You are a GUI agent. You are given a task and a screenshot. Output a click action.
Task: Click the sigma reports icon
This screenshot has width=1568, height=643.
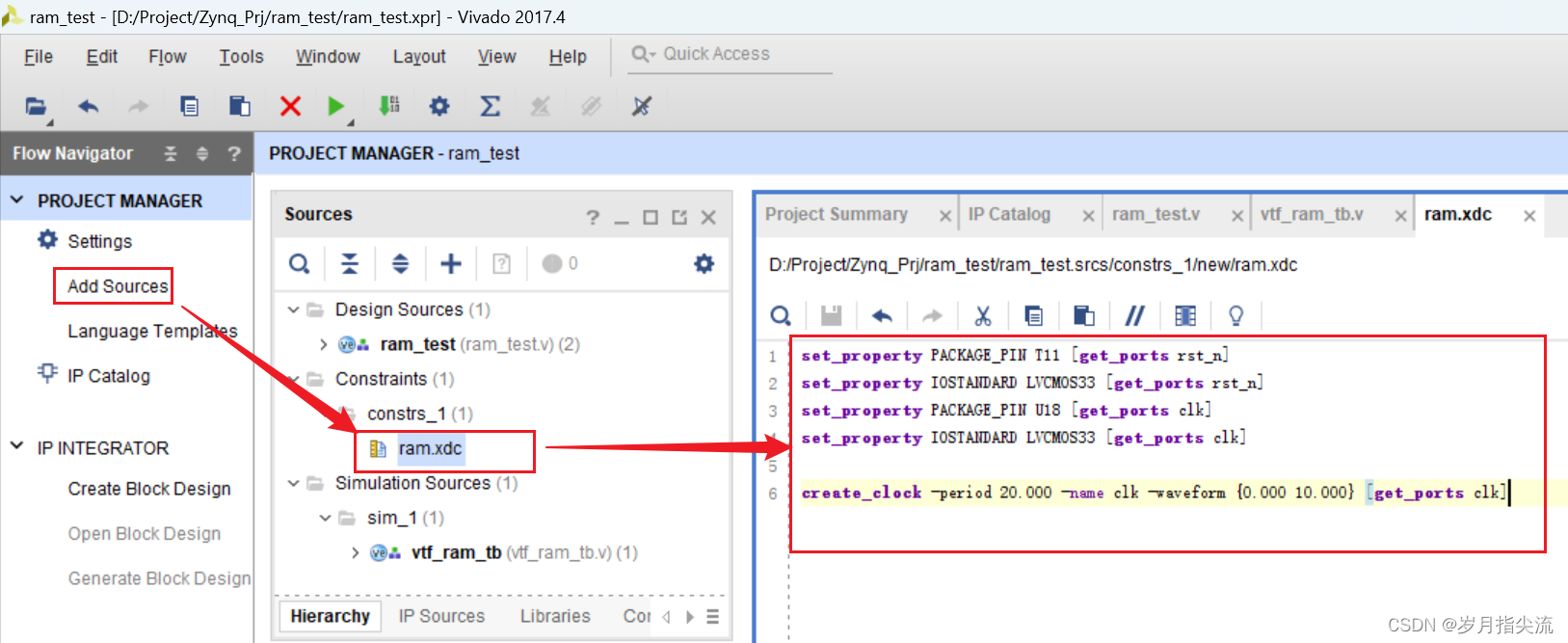click(x=490, y=106)
